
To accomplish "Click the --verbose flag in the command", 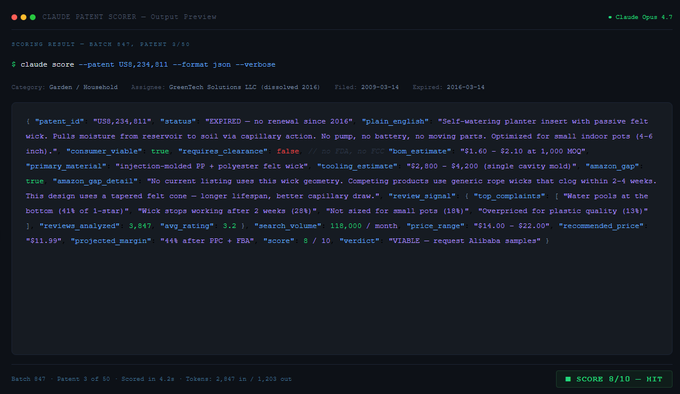I will tap(255, 65).
